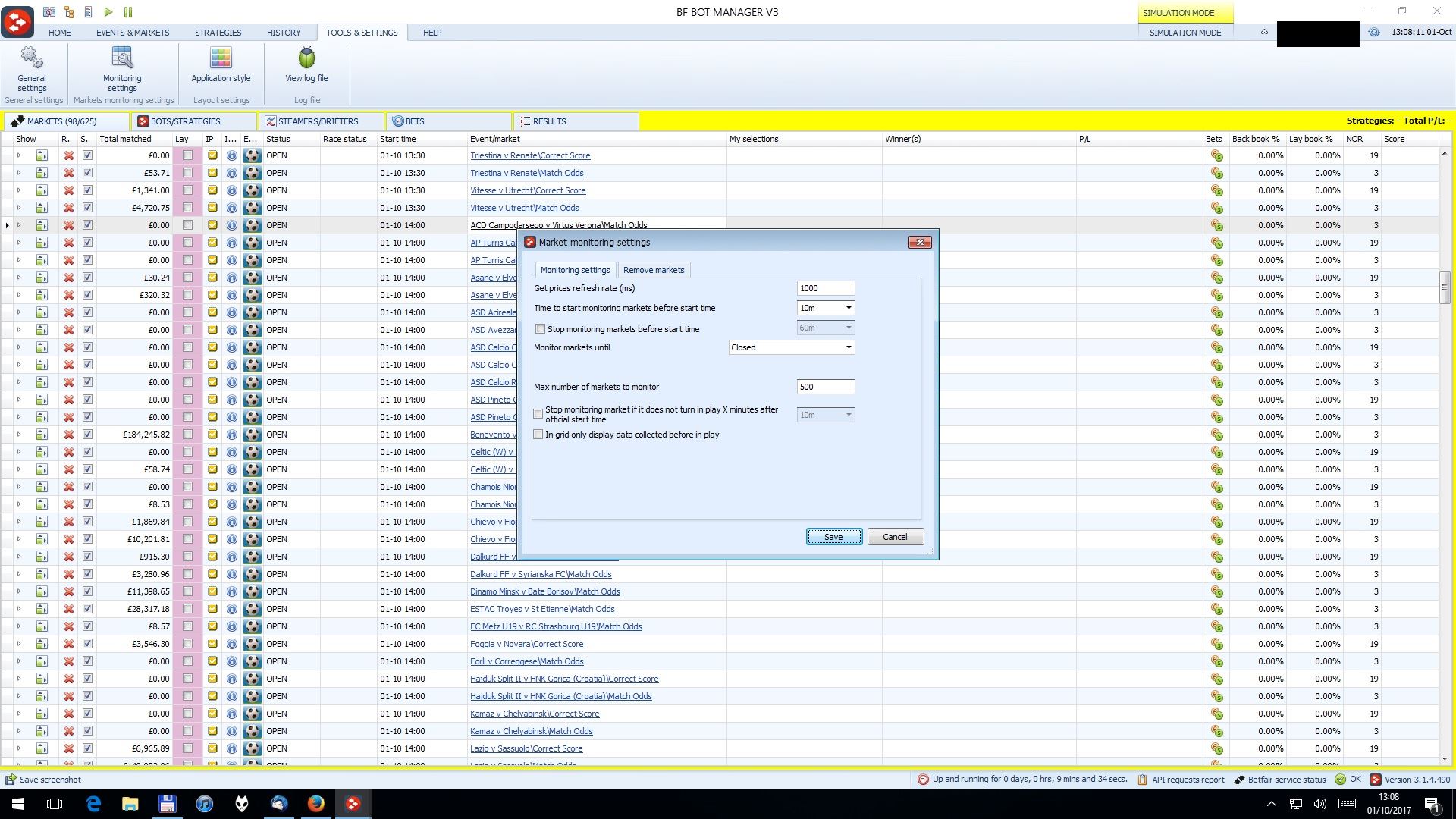Image resolution: width=1456 pixels, height=819 pixels.
Task: Open Dinamo Minsk v Bate Borisov Match Odds link
Action: coord(544,591)
